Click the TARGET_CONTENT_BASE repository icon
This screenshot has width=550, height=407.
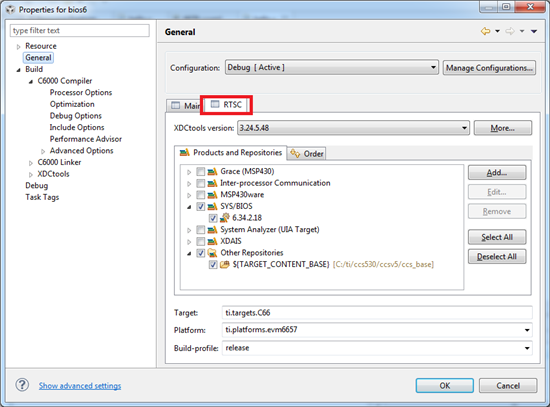click(x=224, y=265)
